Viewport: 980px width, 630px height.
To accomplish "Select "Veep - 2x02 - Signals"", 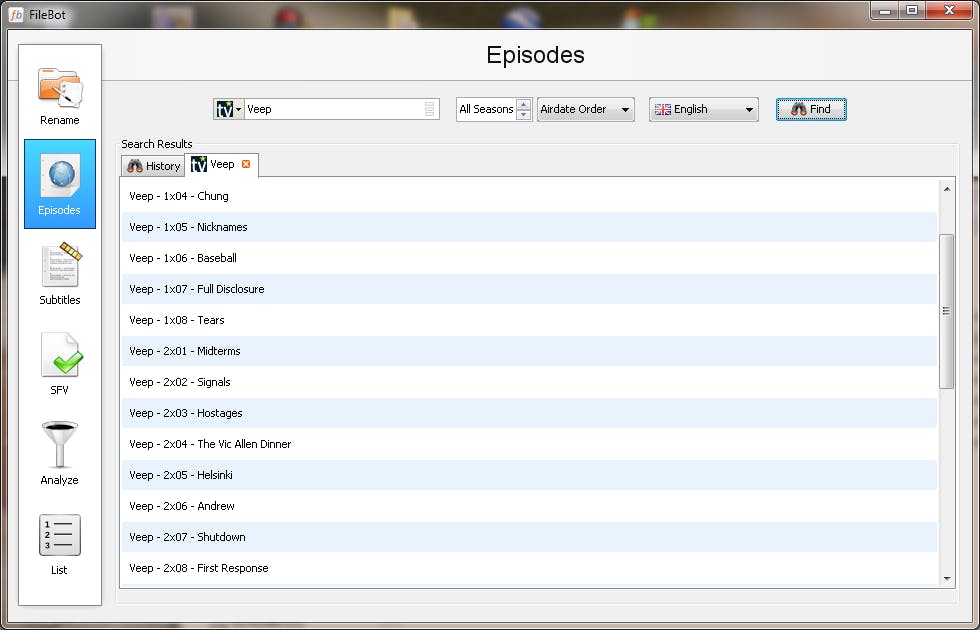I will point(529,382).
